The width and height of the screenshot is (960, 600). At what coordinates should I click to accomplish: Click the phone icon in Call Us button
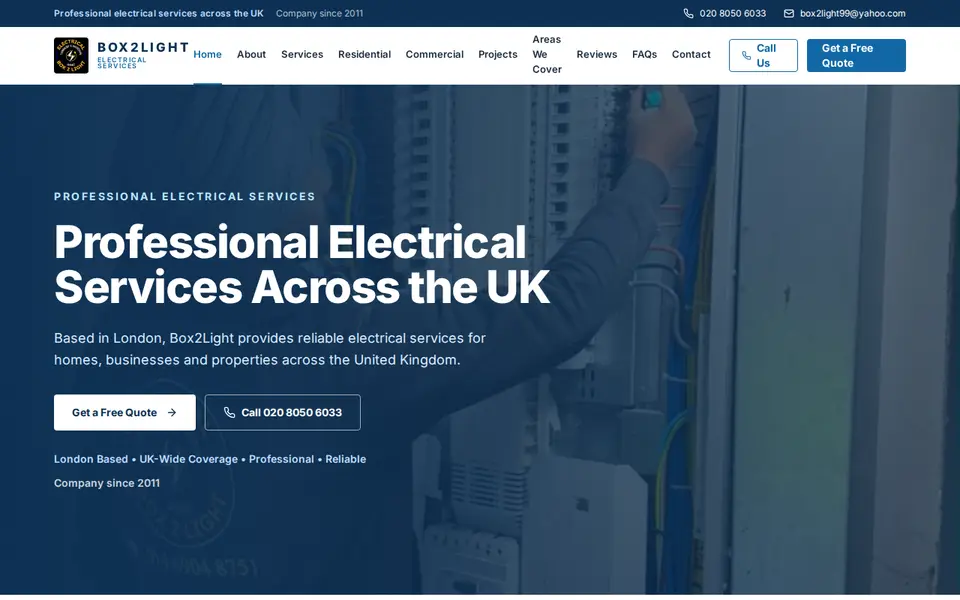click(746, 56)
